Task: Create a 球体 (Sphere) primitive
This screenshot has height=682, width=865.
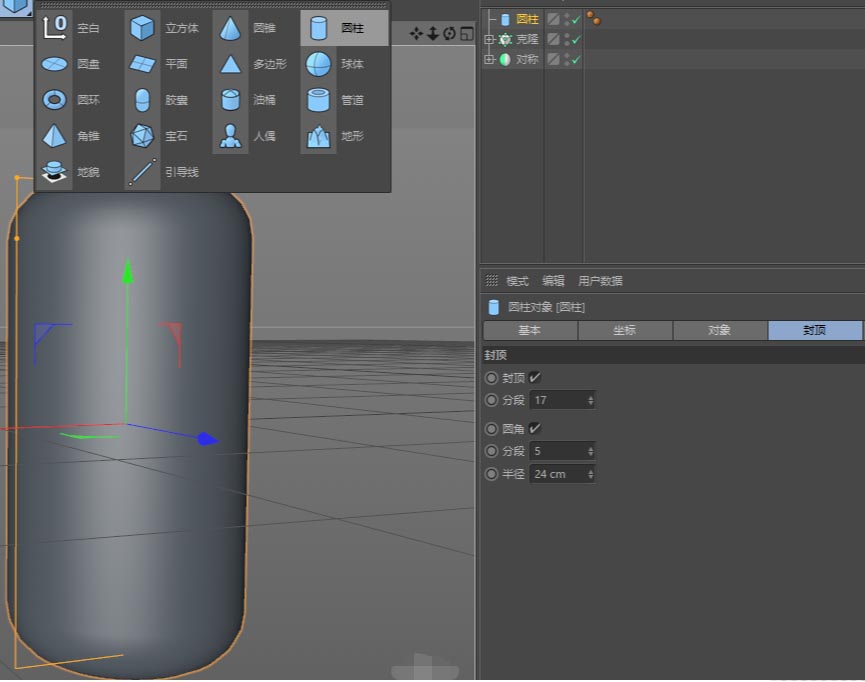Action: click(318, 63)
